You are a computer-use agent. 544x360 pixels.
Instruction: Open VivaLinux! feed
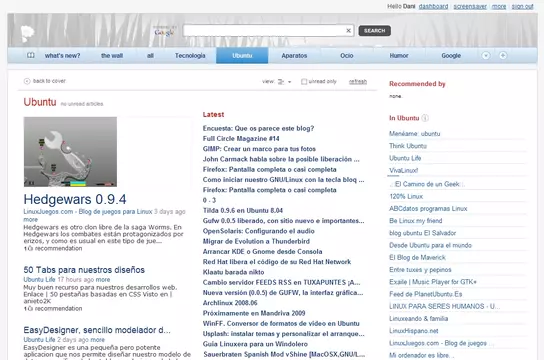403,170
